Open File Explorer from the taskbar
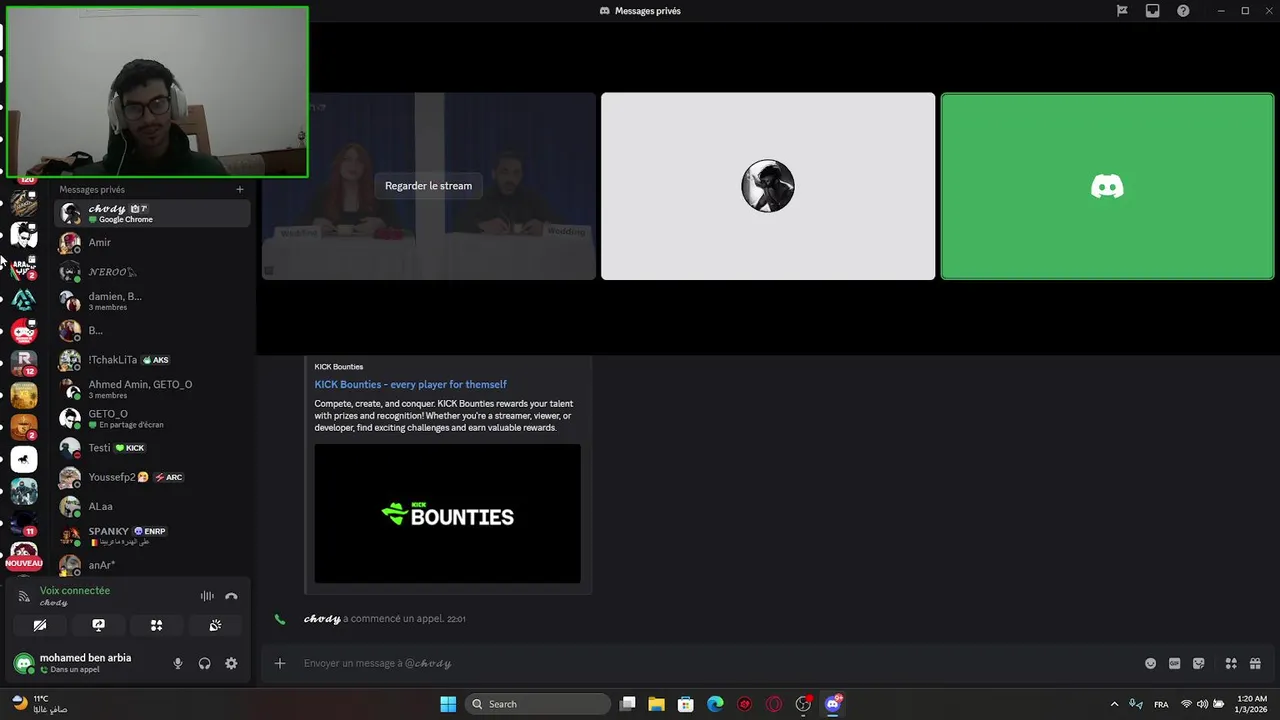 (x=656, y=704)
